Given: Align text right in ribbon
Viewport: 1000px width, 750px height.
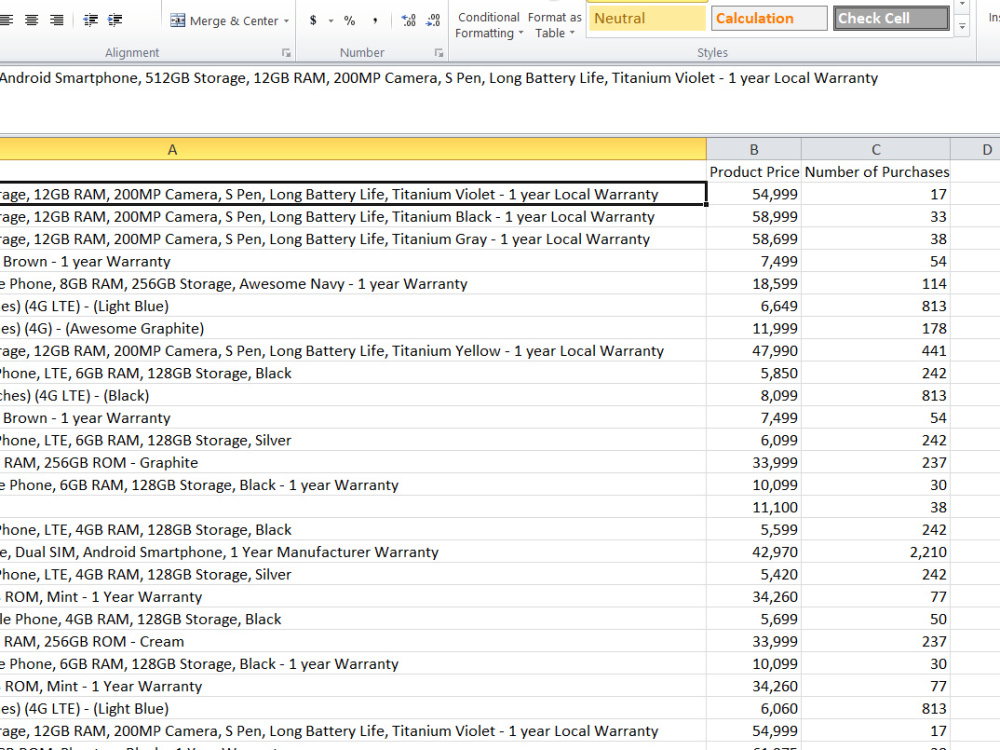Looking at the screenshot, I should click(x=57, y=20).
